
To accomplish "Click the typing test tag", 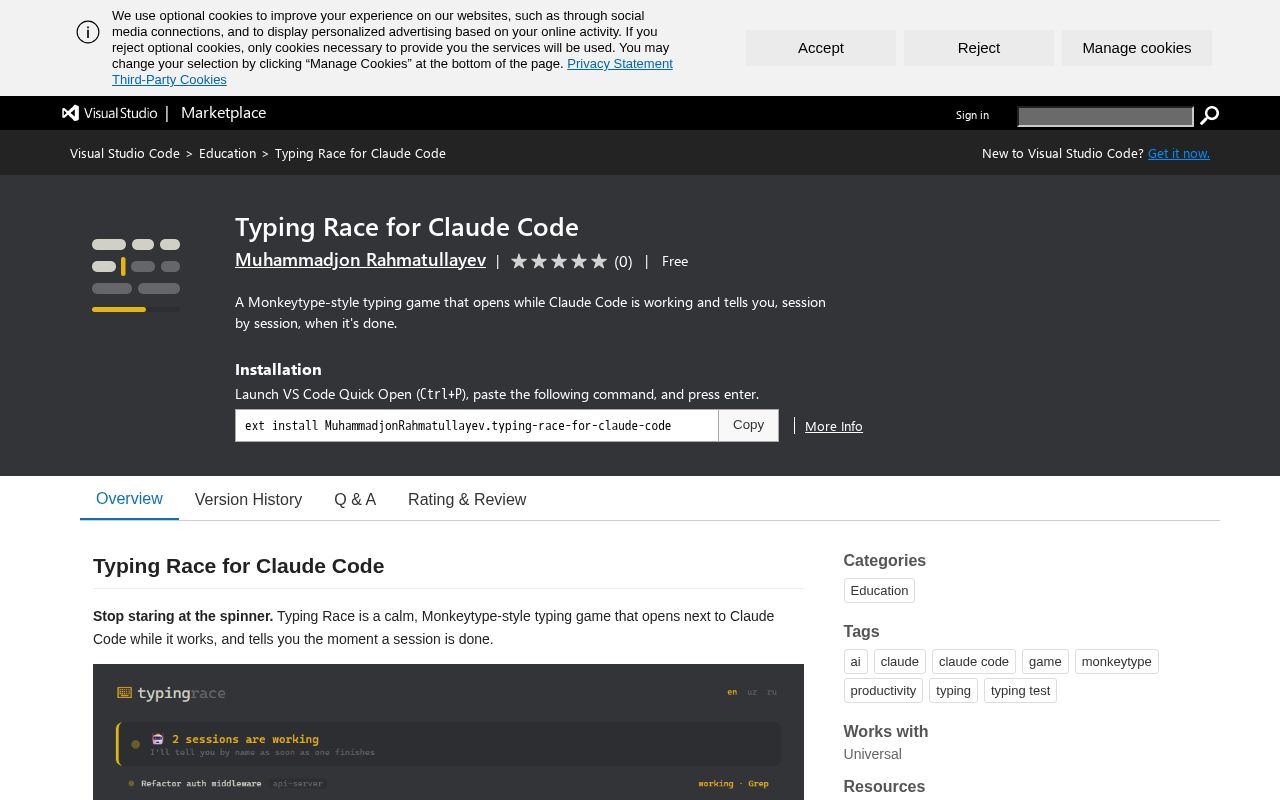I will pyautogui.click(x=1020, y=691).
